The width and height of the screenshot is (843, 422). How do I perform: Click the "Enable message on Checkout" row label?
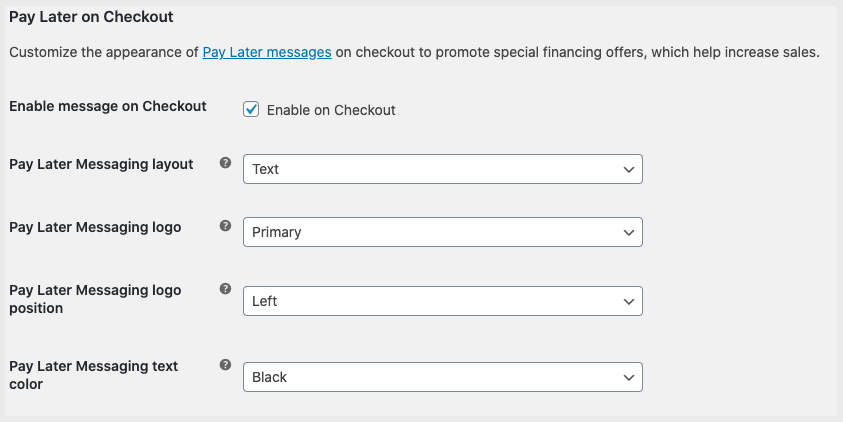tap(108, 106)
